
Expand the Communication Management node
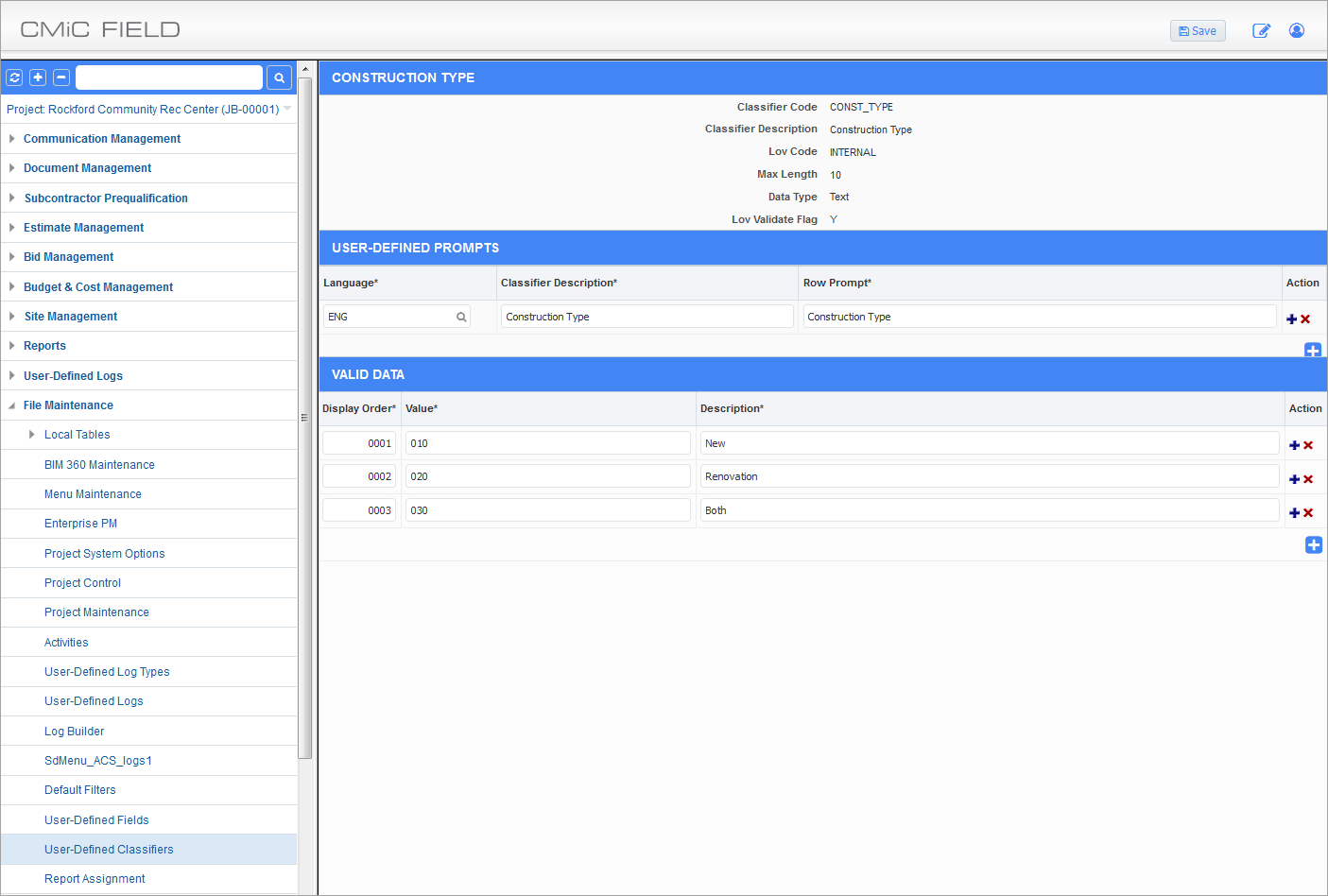(x=11, y=139)
